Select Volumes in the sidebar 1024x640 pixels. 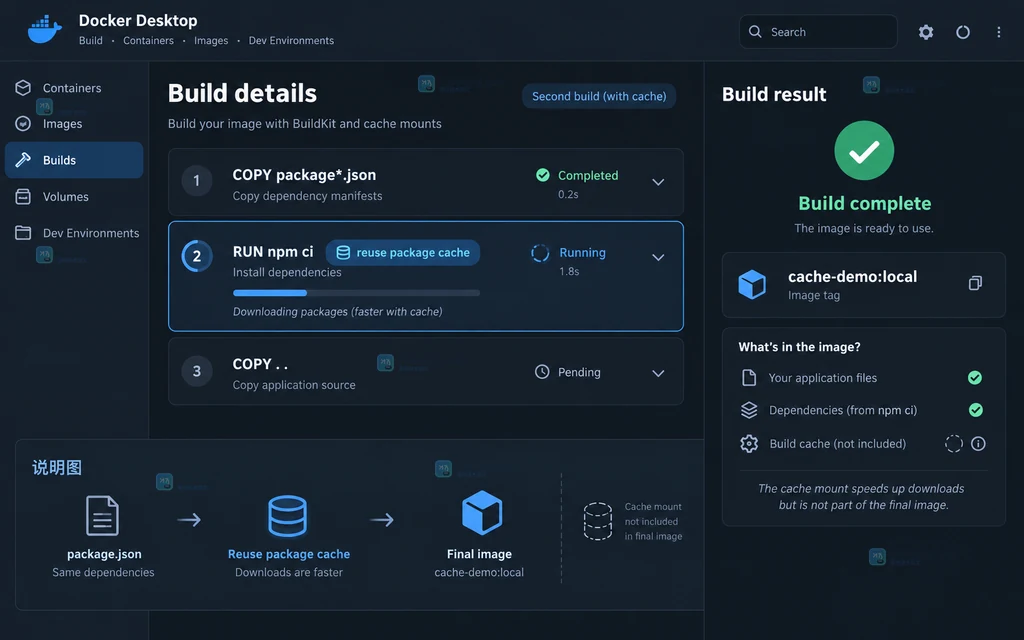coord(74,197)
